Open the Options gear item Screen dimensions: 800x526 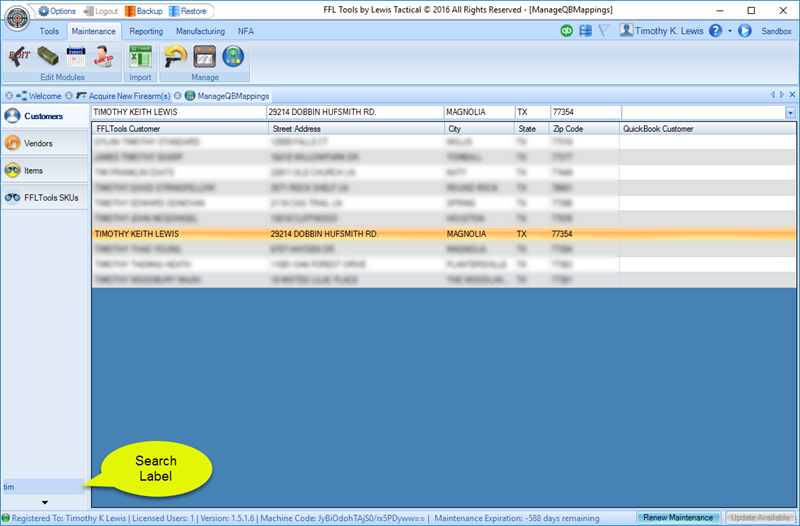click(x=57, y=11)
